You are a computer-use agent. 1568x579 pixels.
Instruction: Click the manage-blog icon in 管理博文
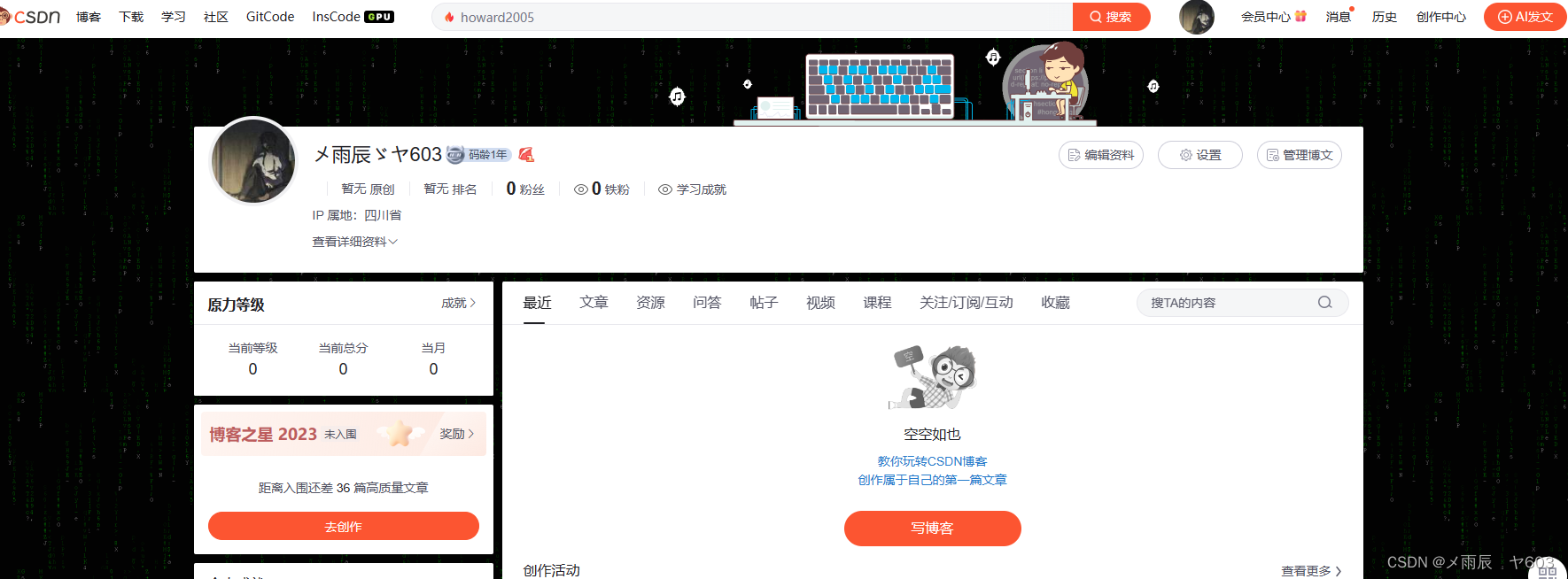[1272, 155]
